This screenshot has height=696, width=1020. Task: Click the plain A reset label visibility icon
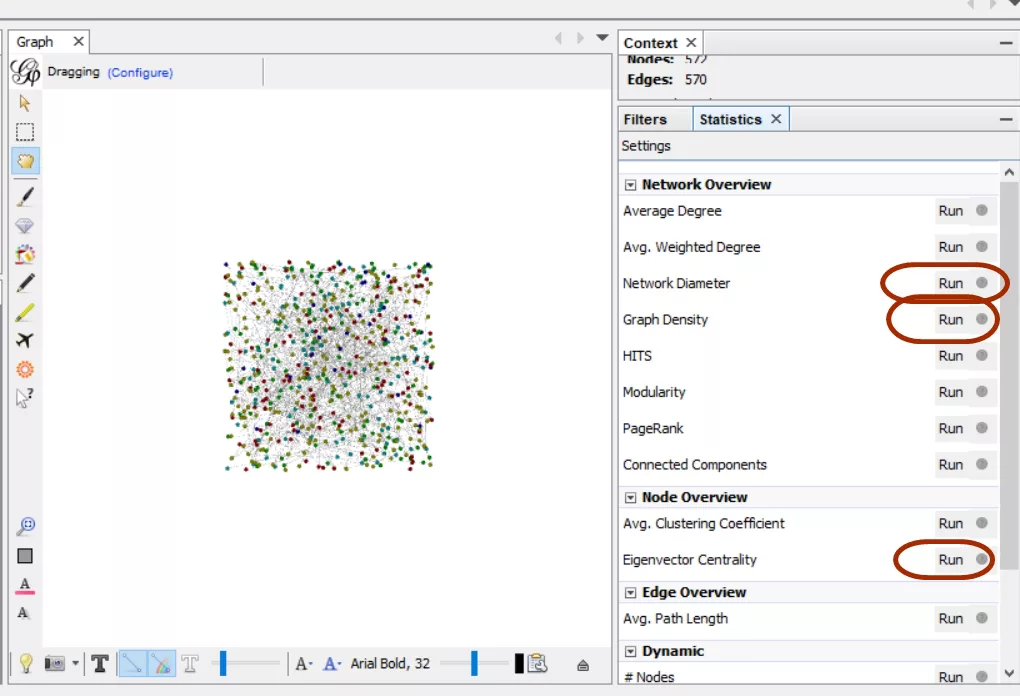23,613
